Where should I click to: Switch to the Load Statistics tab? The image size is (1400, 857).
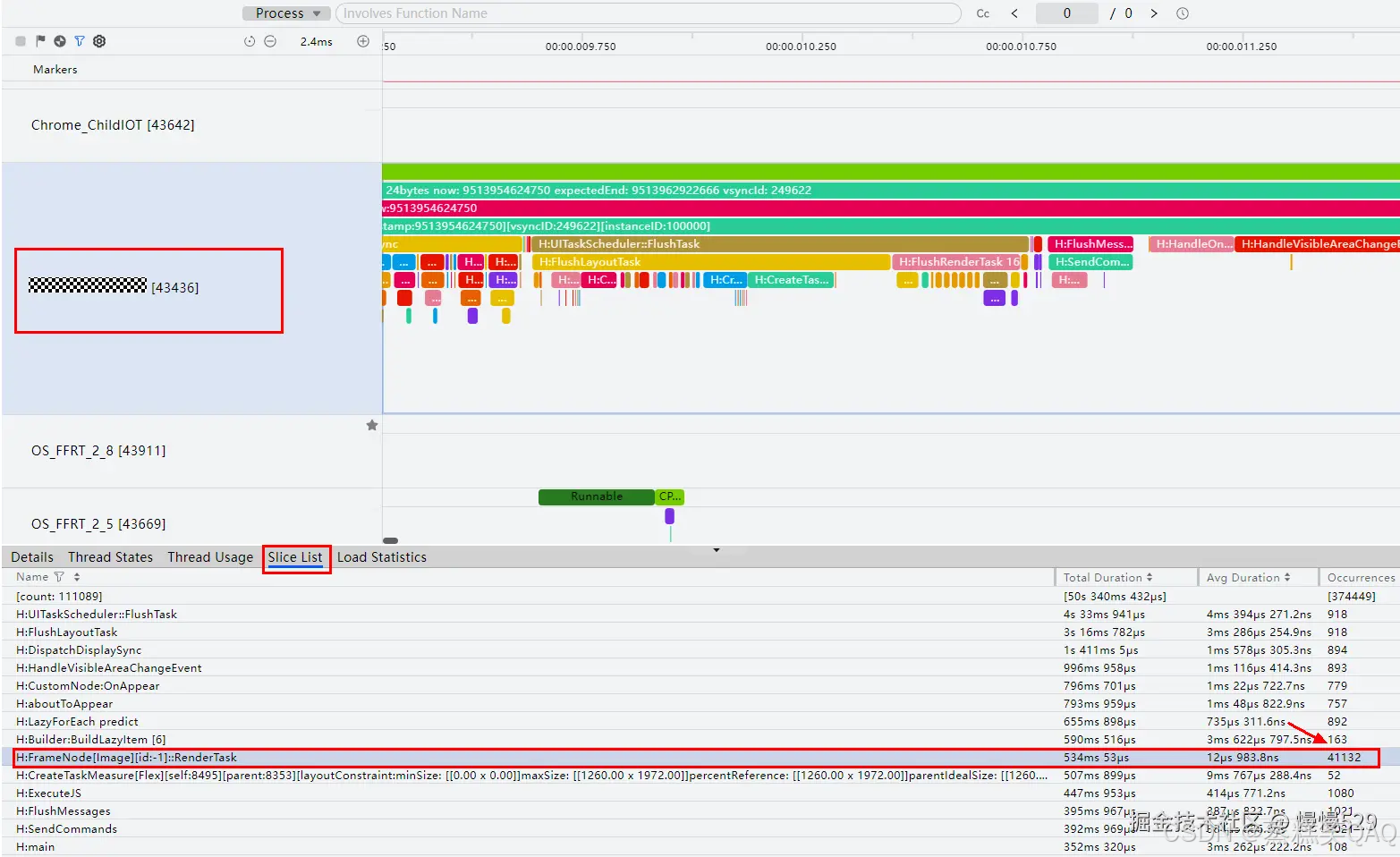click(382, 557)
